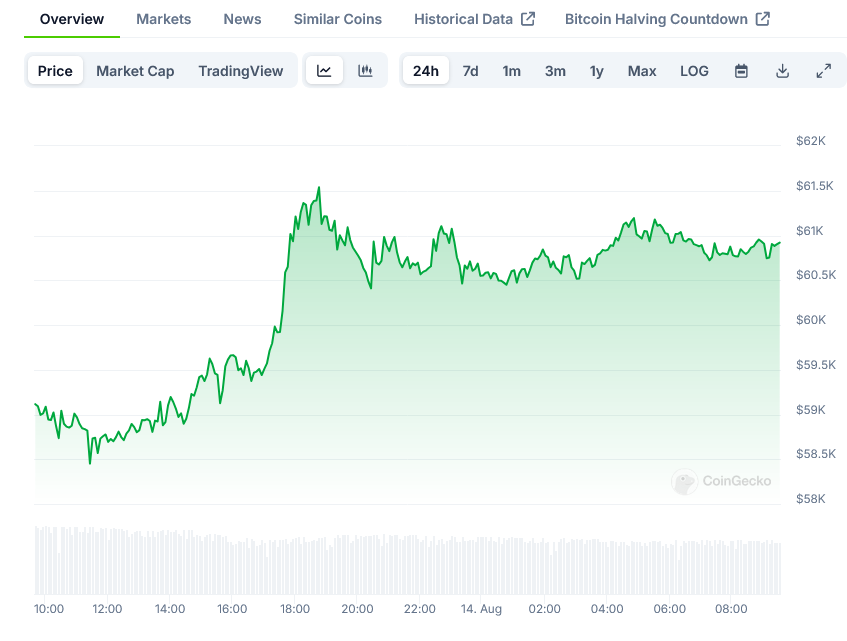This screenshot has height=641, width=847.
Task: Switch to candlestick chart icon
Action: (365, 71)
